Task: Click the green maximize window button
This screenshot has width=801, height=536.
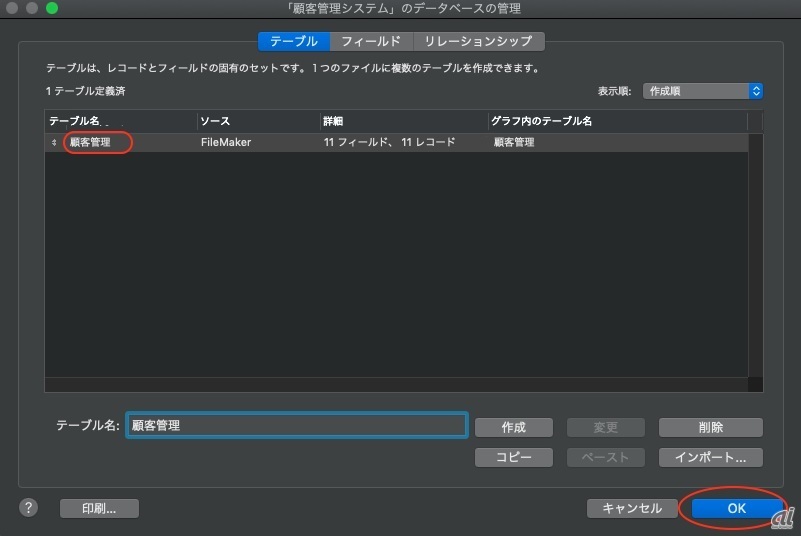Action: point(52,9)
